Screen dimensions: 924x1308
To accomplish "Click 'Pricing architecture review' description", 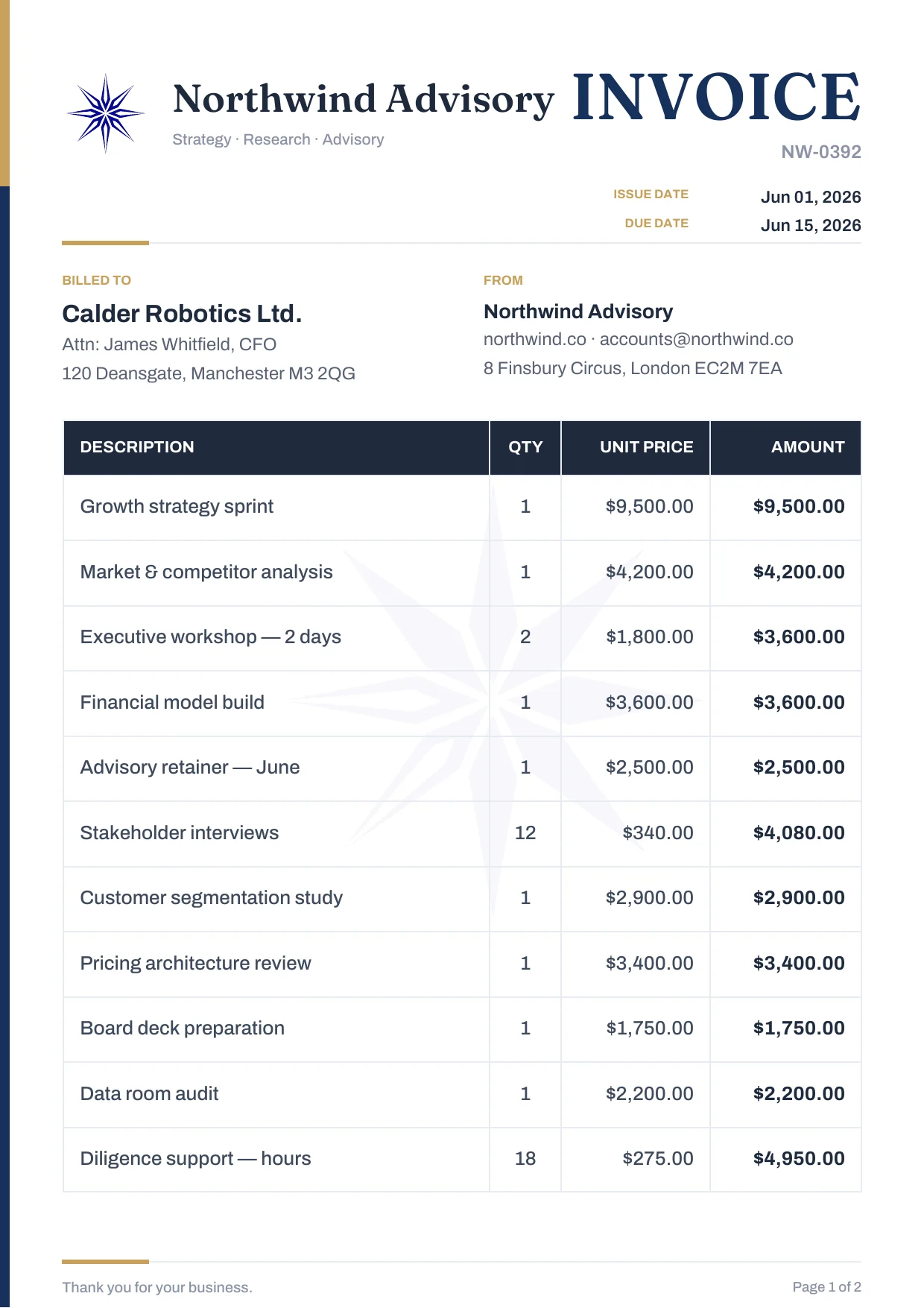I will (196, 963).
